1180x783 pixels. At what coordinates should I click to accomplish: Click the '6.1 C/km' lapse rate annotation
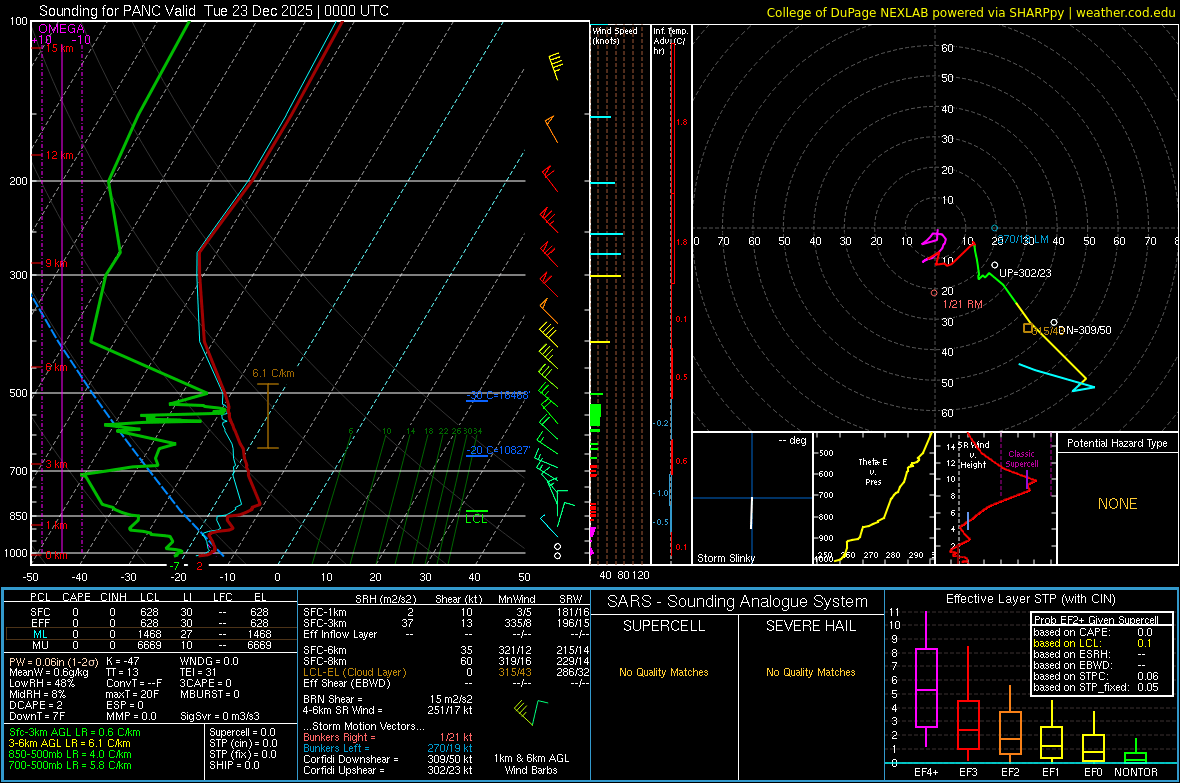click(x=273, y=373)
